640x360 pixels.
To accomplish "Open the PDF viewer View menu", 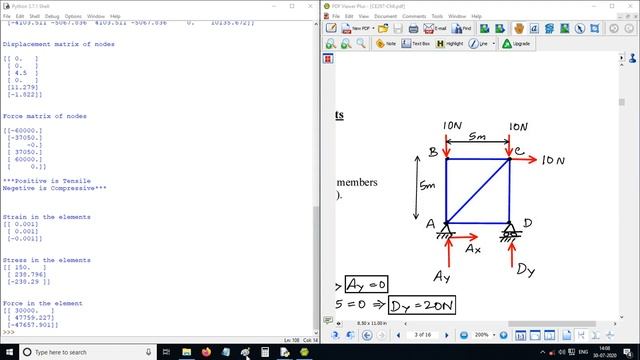I will click(363, 16).
